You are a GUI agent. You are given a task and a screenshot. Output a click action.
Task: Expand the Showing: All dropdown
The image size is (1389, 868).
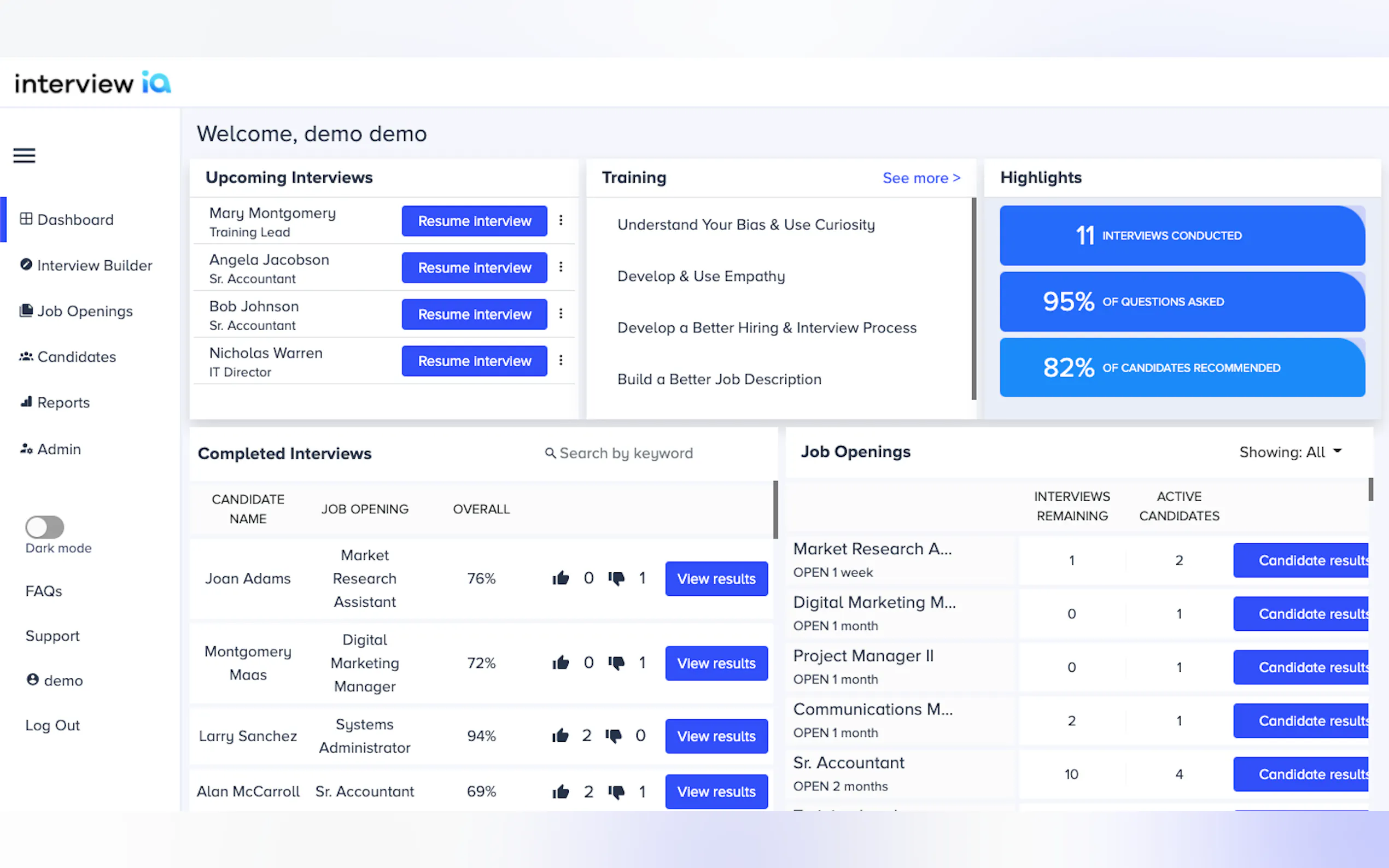pos(1289,453)
